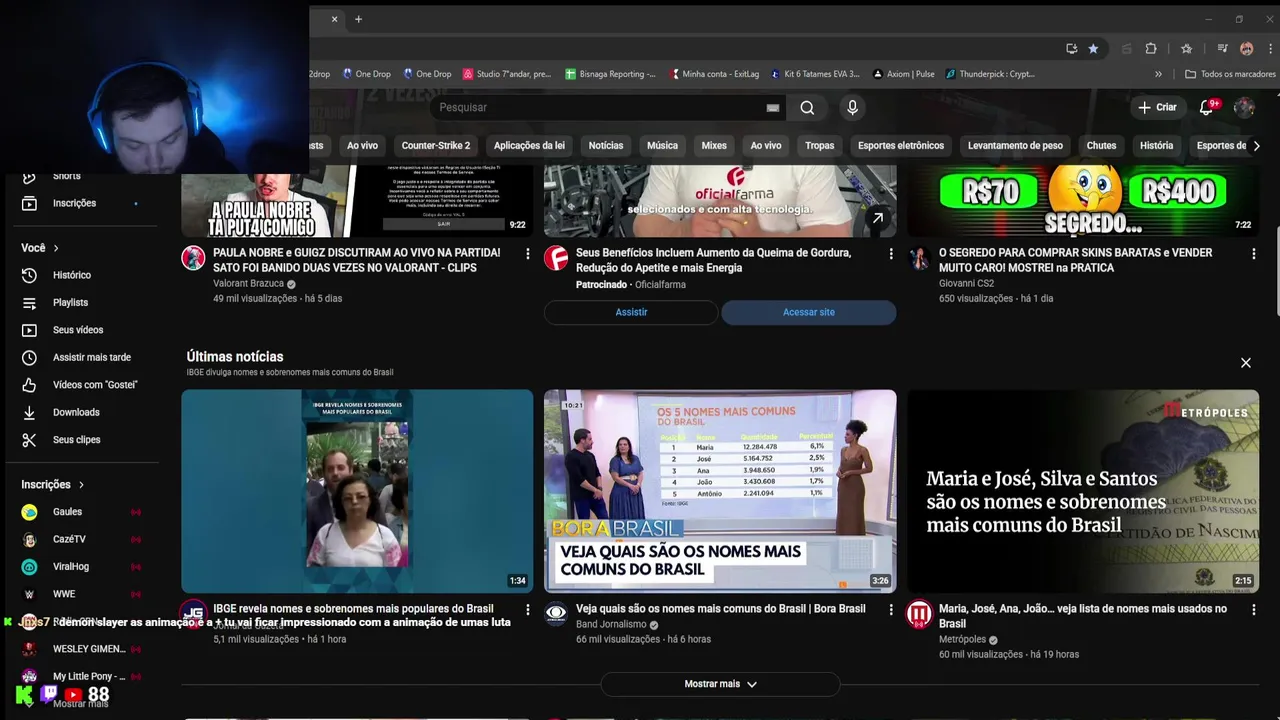Click the YouTube search magnifier button

[807, 107]
